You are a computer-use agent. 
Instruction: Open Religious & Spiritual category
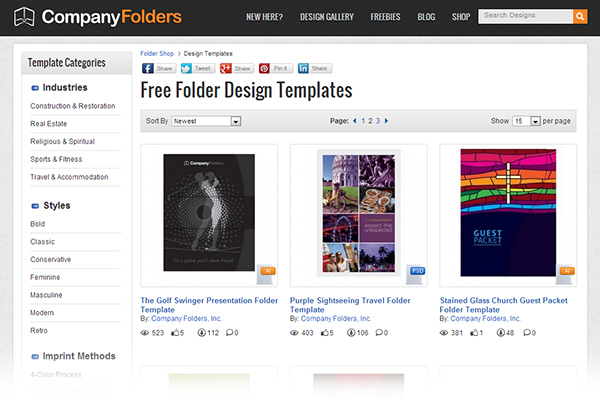(x=62, y=142)
